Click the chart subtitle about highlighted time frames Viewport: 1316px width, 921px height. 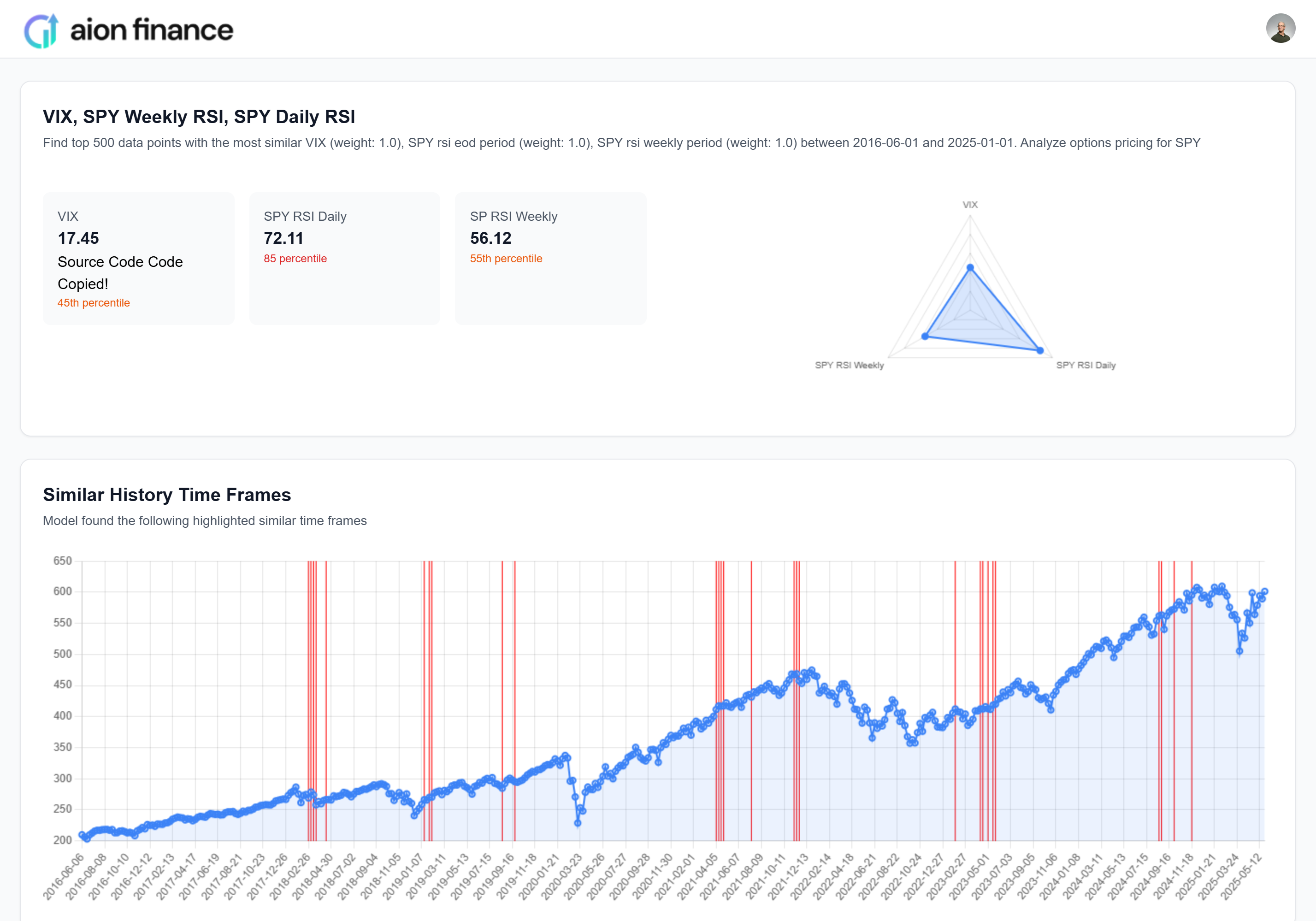[x=205, y=520]
